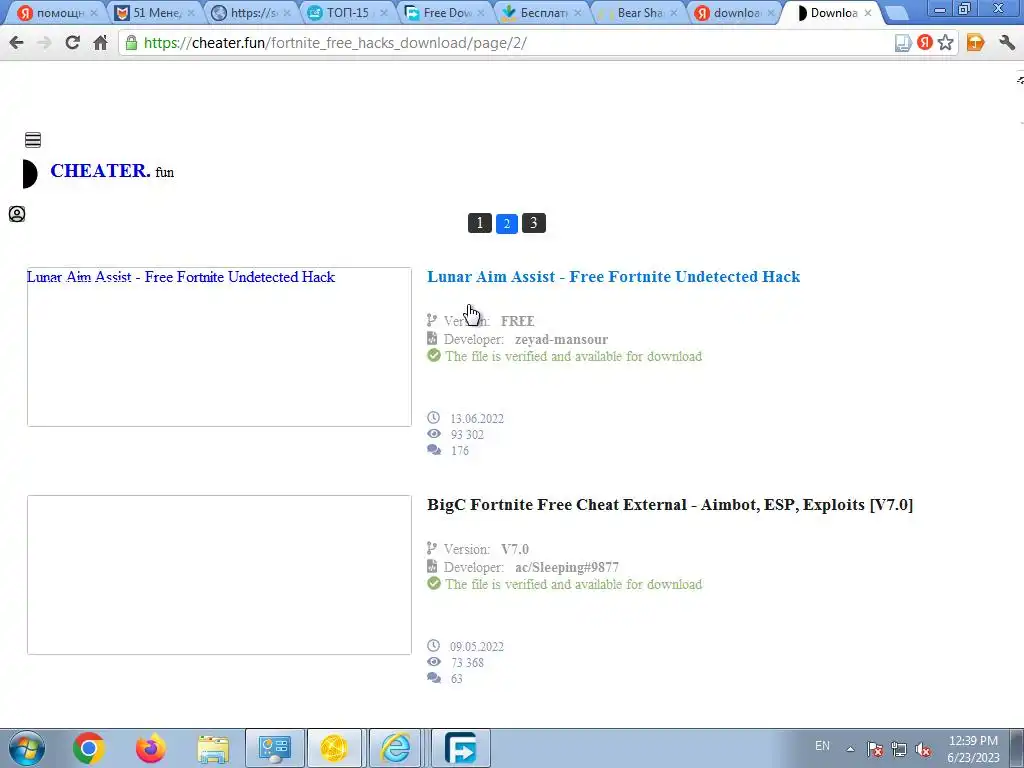Launch Firefox from the taskbar

(151, 748)
